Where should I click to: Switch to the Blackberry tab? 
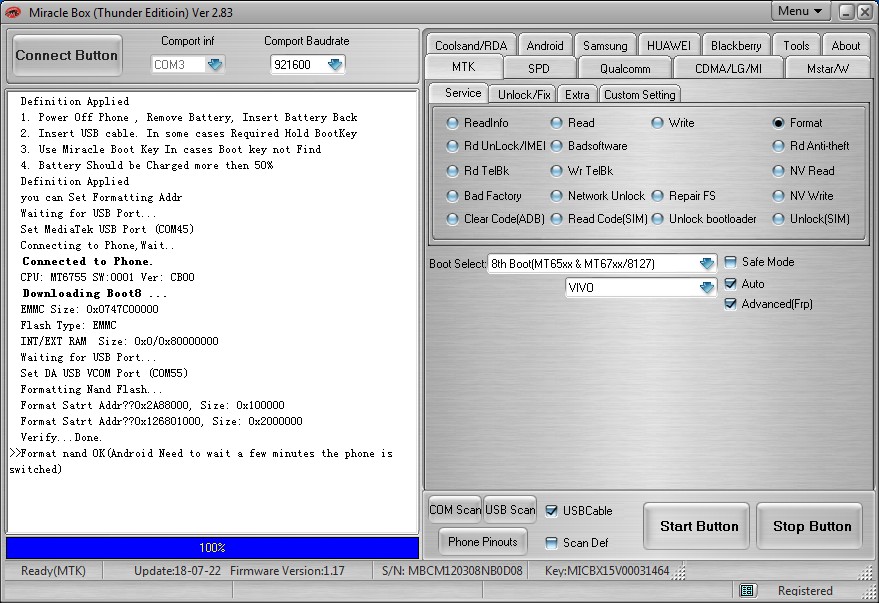[736, 45]
